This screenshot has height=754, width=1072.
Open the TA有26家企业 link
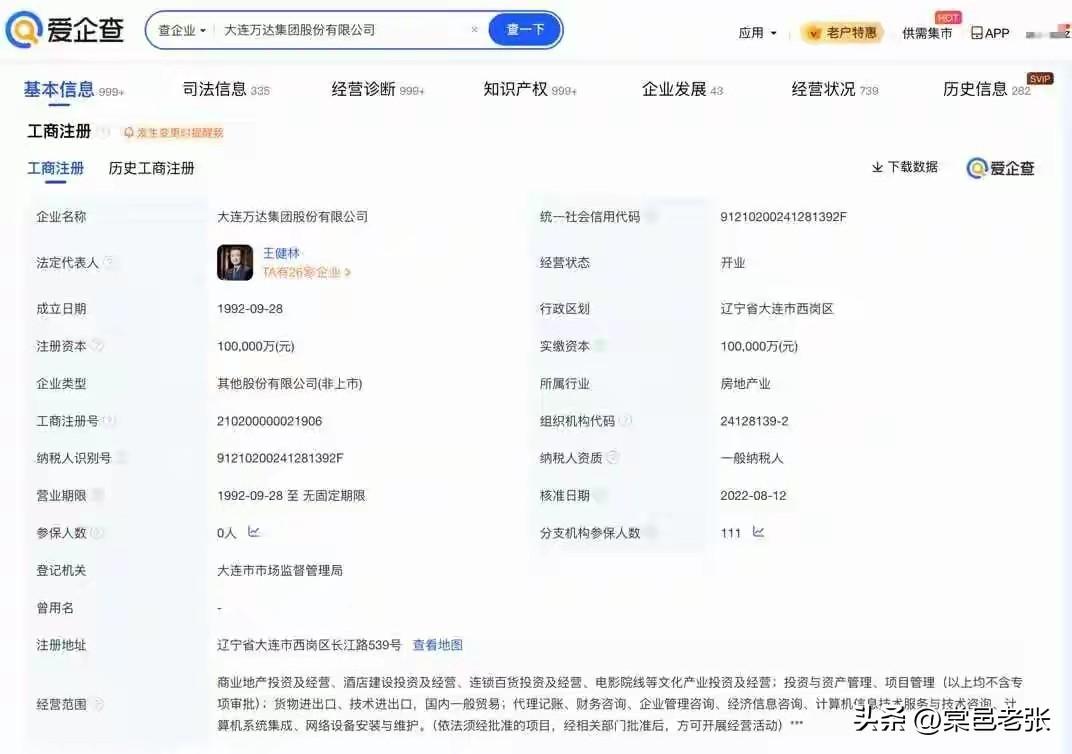tap(306, 272)
